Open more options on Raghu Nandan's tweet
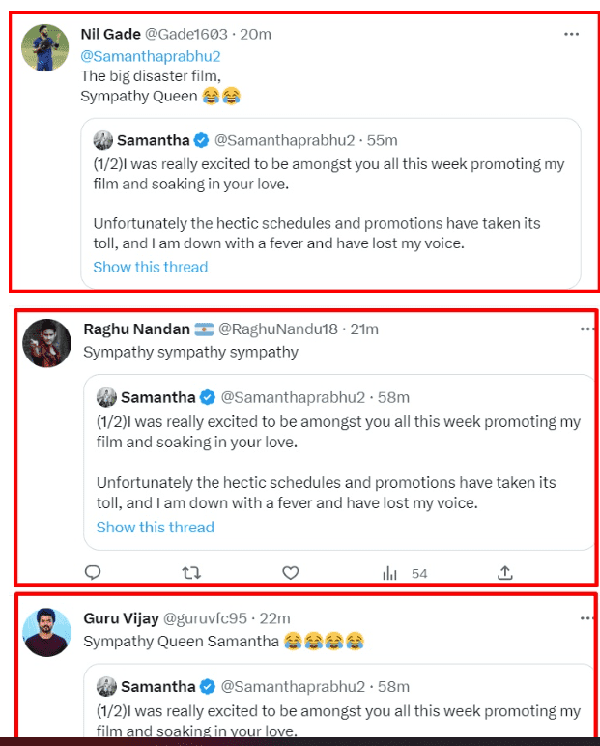600x746 pixels. 586,329
